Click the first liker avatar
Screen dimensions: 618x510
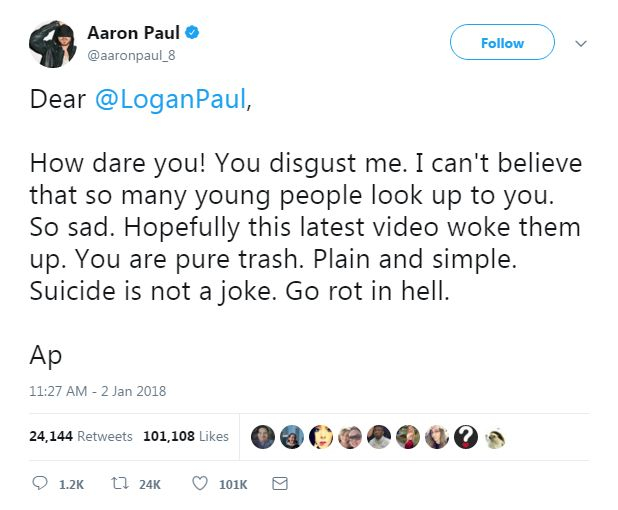coord(263,436)
